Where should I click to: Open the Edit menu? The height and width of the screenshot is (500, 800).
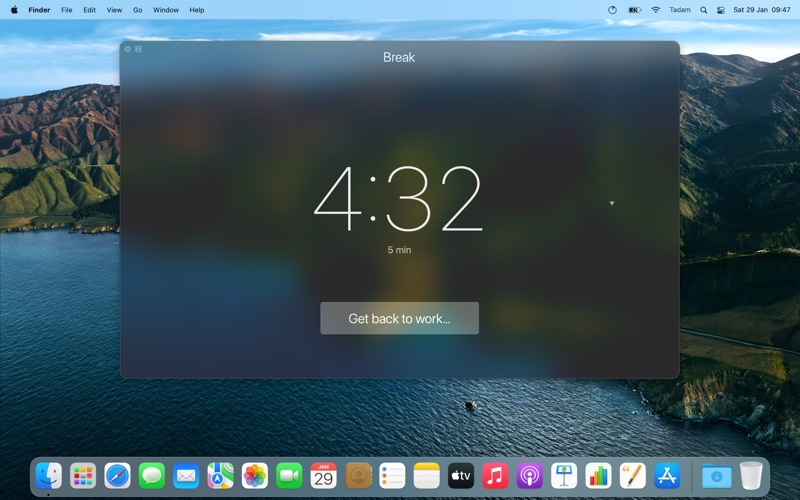coord(89,10)
